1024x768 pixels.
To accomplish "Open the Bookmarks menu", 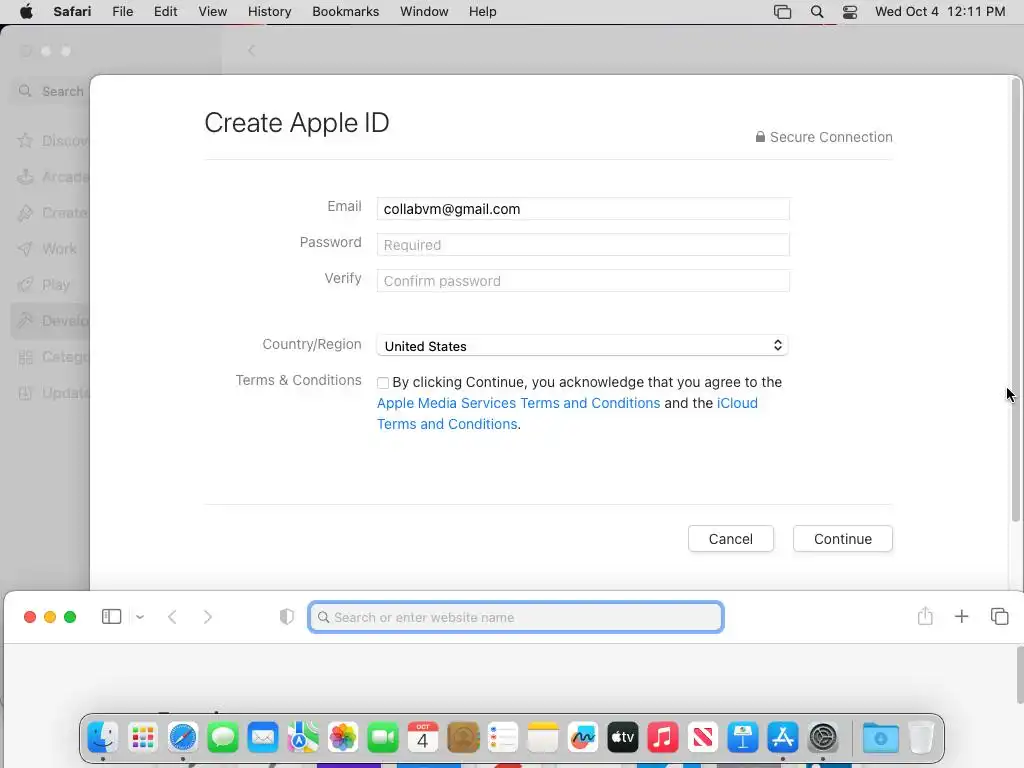I will pyautogui.click(x=345, y=12).
